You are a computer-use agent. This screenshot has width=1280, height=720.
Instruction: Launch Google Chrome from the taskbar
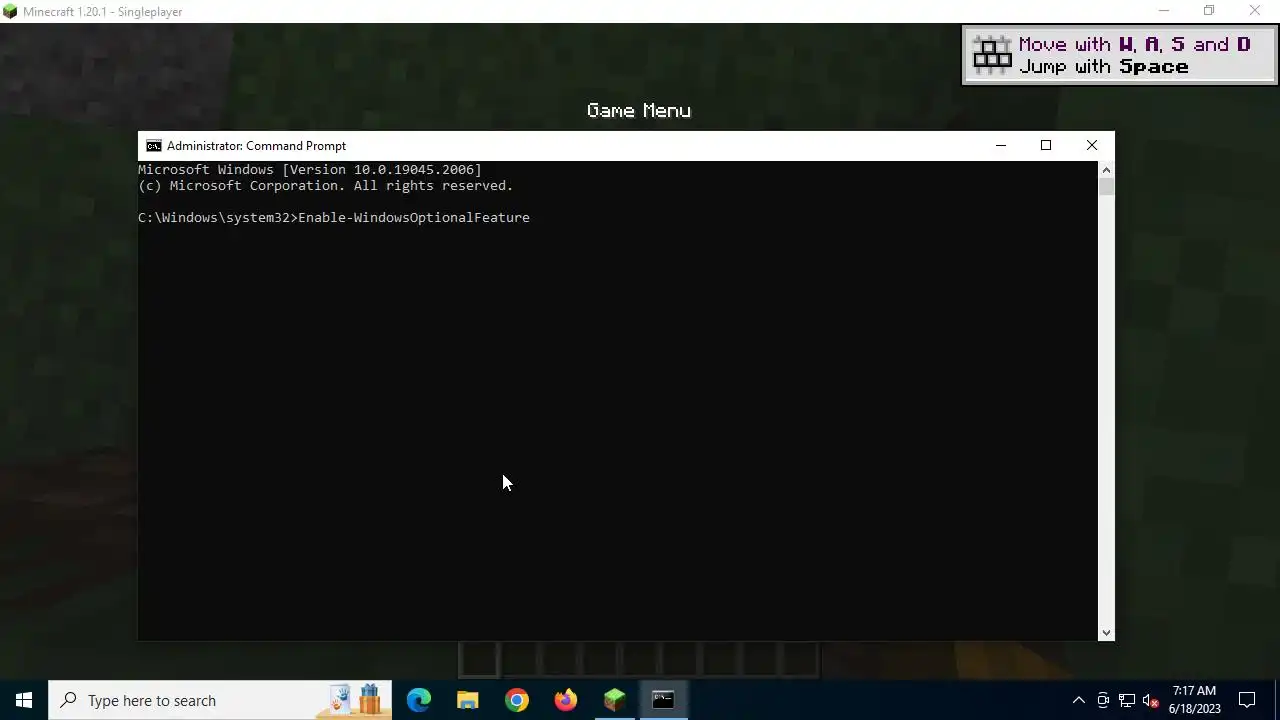coord(517,700)
